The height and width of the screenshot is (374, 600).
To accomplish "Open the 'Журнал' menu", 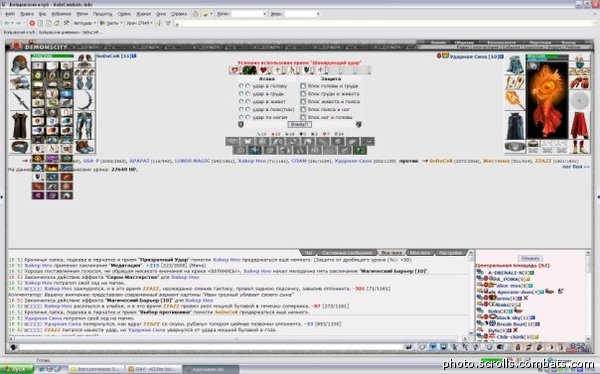I will [143, 14].
